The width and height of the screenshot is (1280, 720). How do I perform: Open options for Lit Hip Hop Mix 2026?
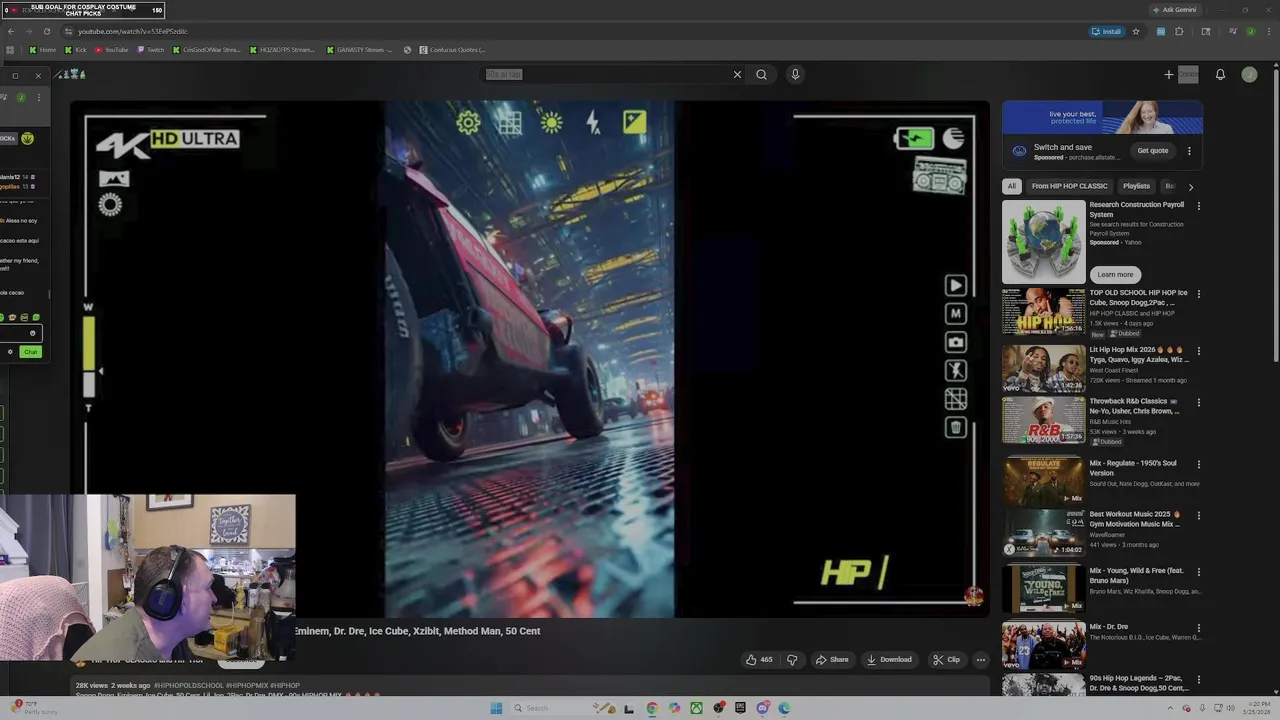1198,351
